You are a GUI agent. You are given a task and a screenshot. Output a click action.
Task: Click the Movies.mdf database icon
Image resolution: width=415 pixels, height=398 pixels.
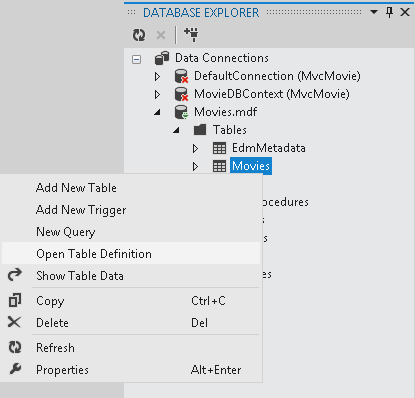(181, 112)
